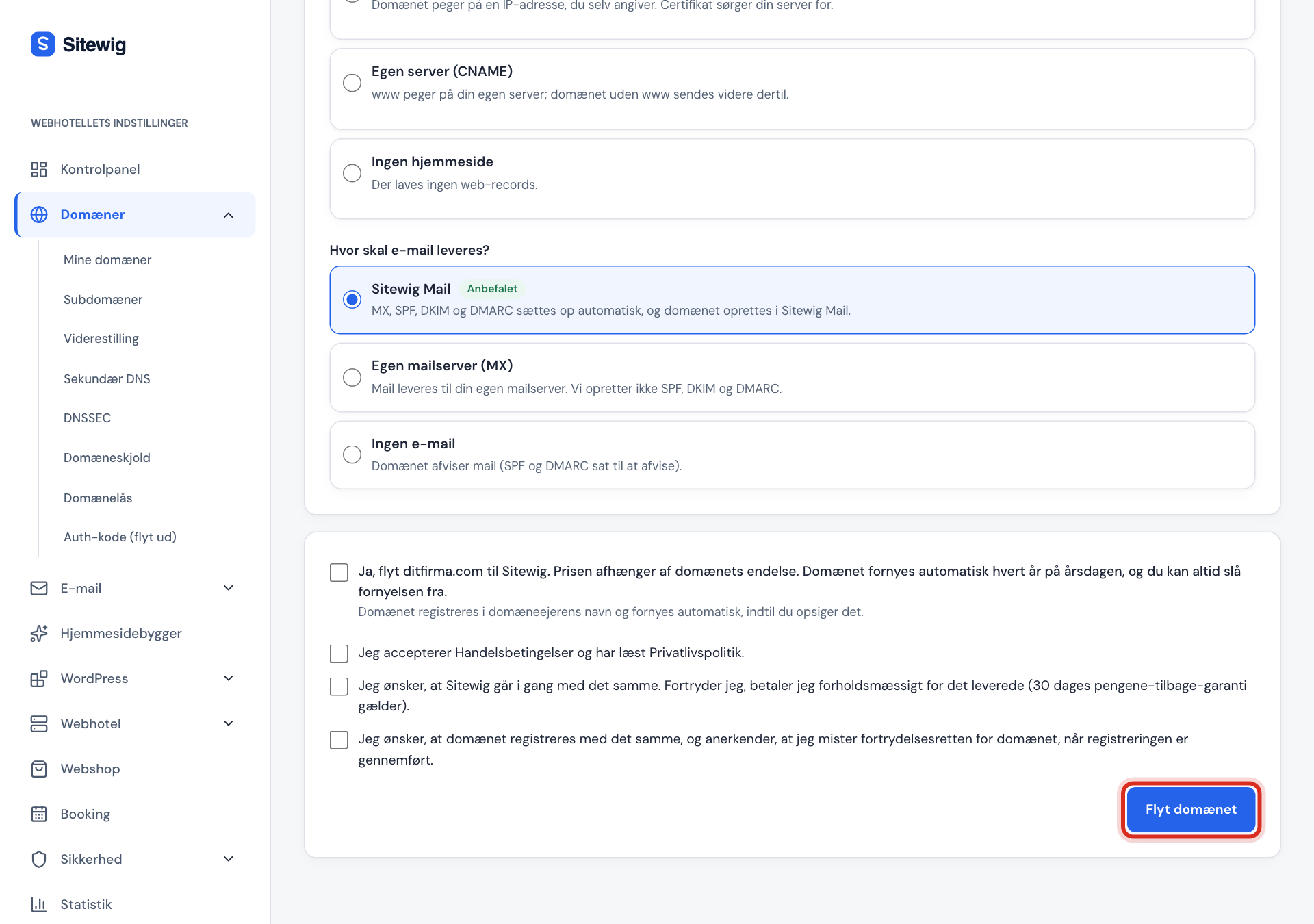The height and width of the screenshot is (924, 1314).
Task: Click the 'WEBHOTELLETS INDSTILLINGER' sidebar heading
Action: (109, 123)
